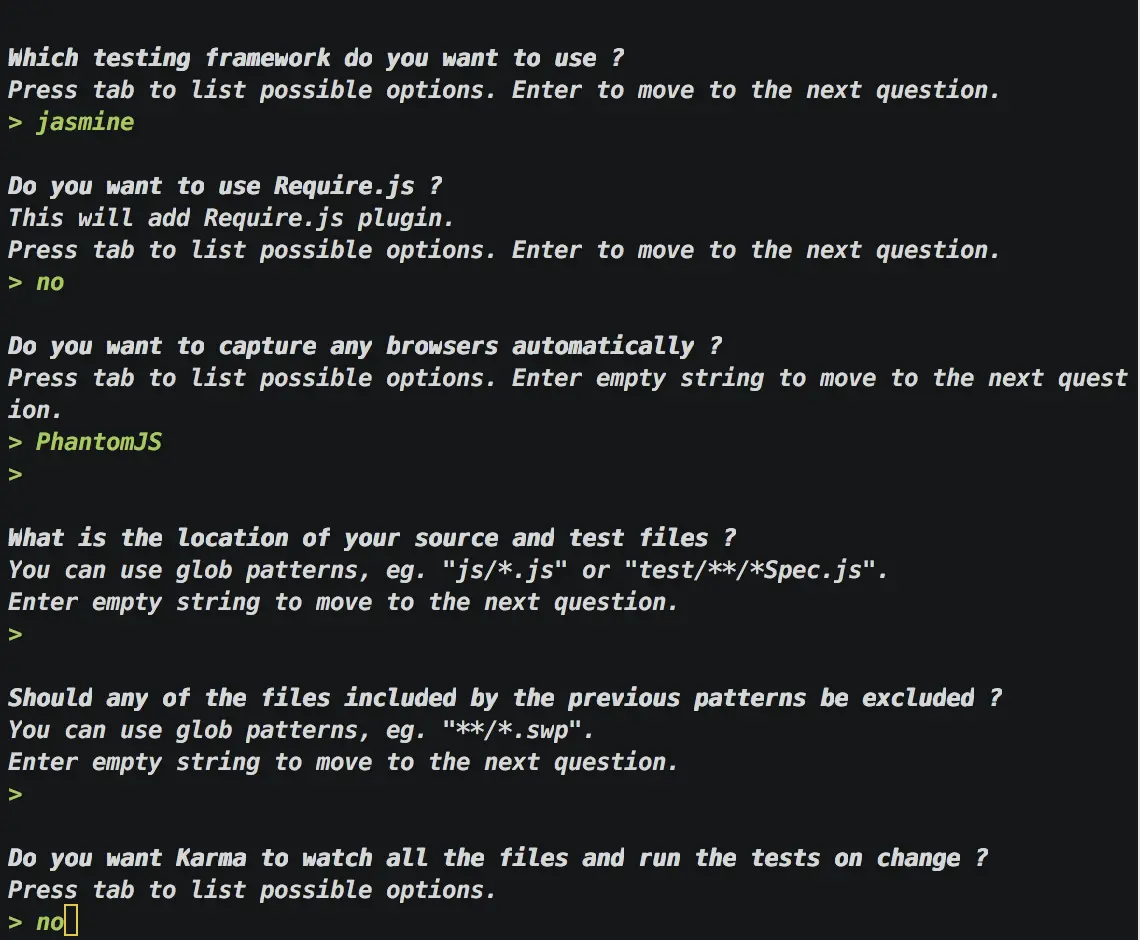The image size is (1140, 940).
Task: Click the empty prompt under excluded files question
Action: pos(15,795)
